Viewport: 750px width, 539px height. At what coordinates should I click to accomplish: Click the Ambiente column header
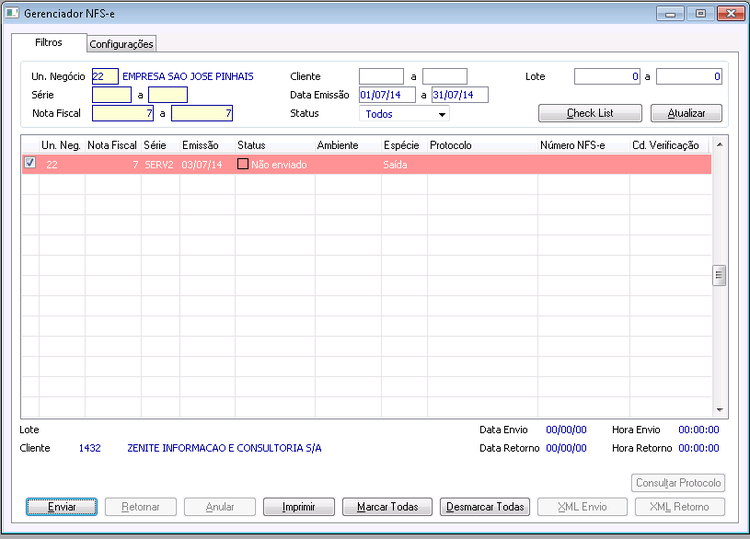pyautogui.click(x=348, y=145)
